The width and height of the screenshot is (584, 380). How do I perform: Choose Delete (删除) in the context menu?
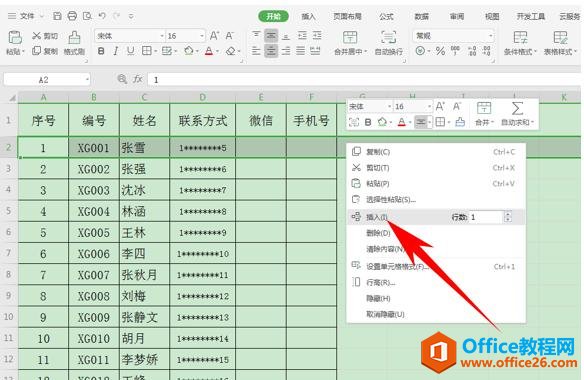436,233
